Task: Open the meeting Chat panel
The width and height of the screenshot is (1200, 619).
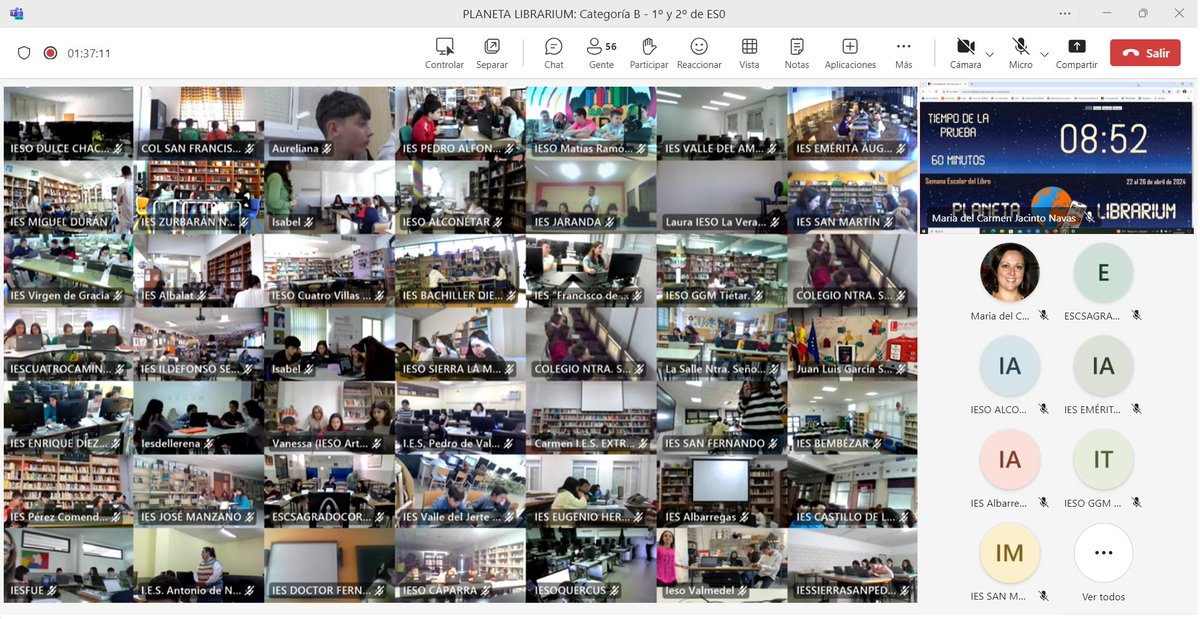Action: [x=553, y=53]
